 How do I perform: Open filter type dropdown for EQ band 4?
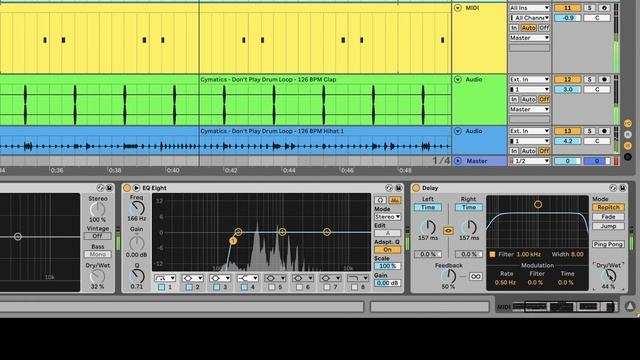tap(248, 278)
